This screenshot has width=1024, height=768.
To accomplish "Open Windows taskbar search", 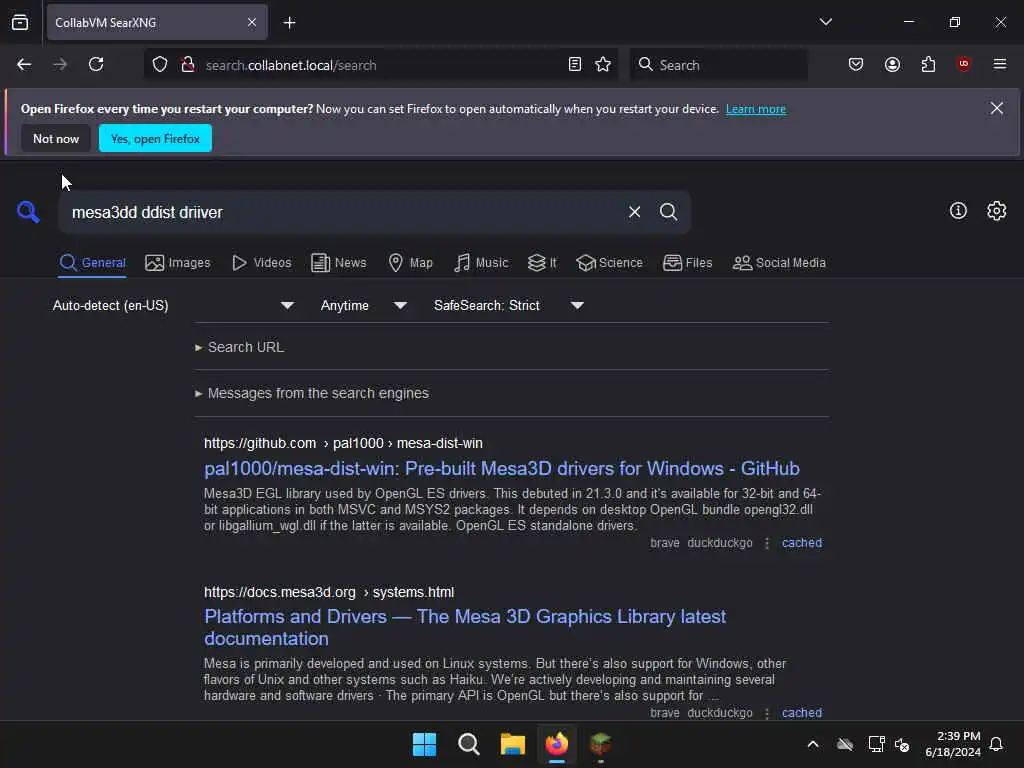I will (468, 744).
